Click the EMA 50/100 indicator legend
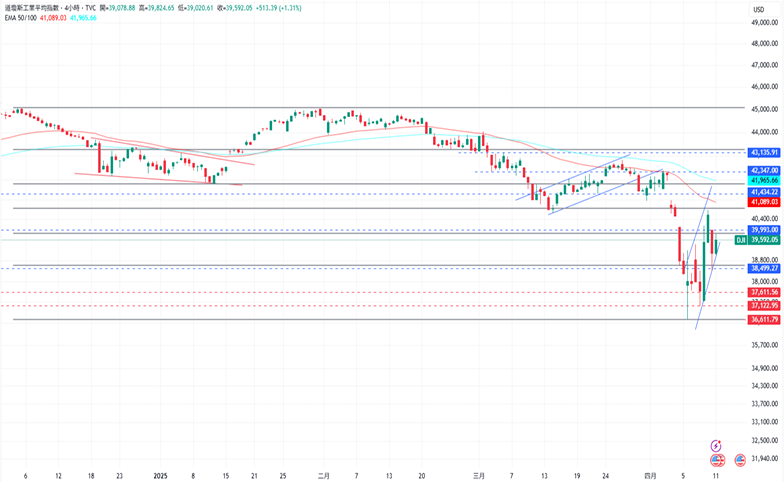The image size is (784, 482). pos(20,18)
